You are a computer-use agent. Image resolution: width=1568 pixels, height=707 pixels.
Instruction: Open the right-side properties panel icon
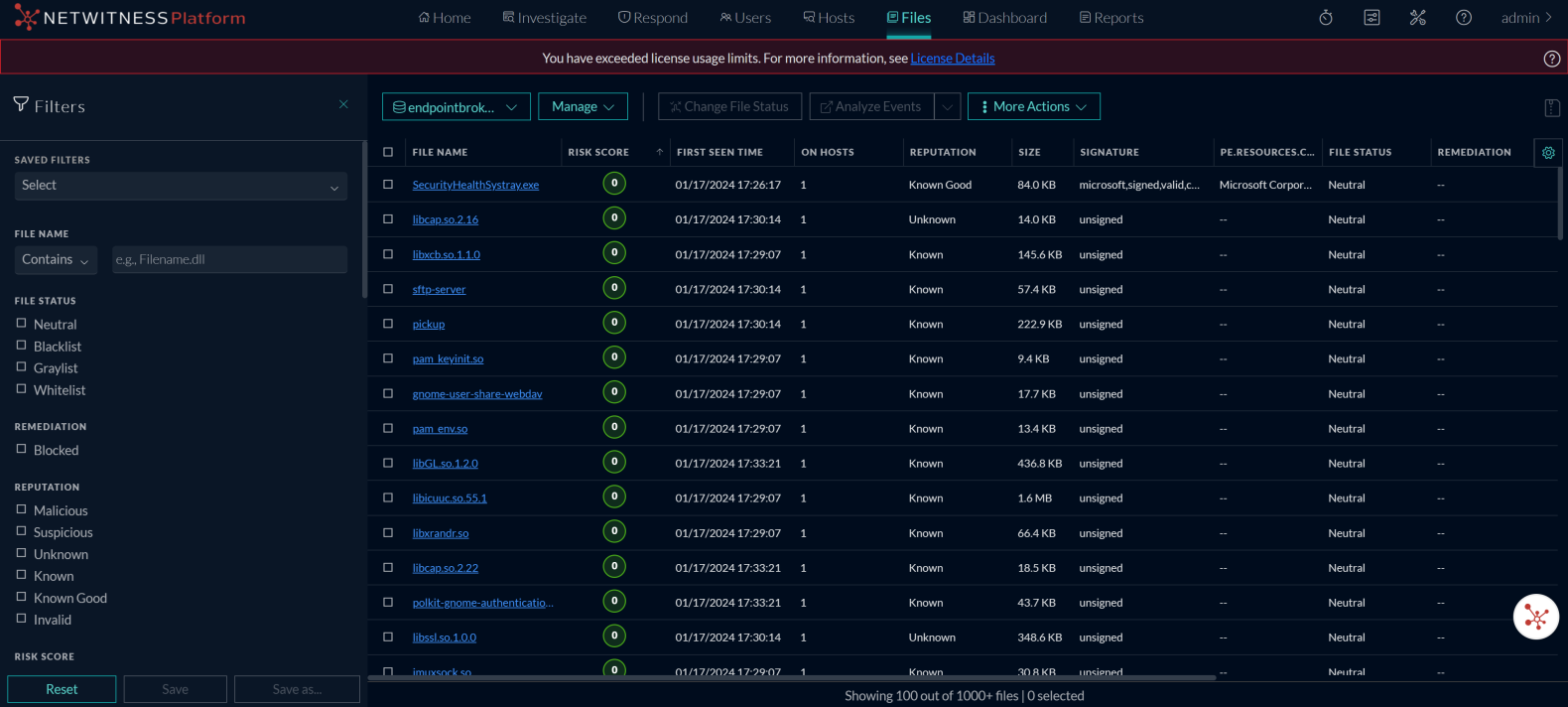[1552, 107]
